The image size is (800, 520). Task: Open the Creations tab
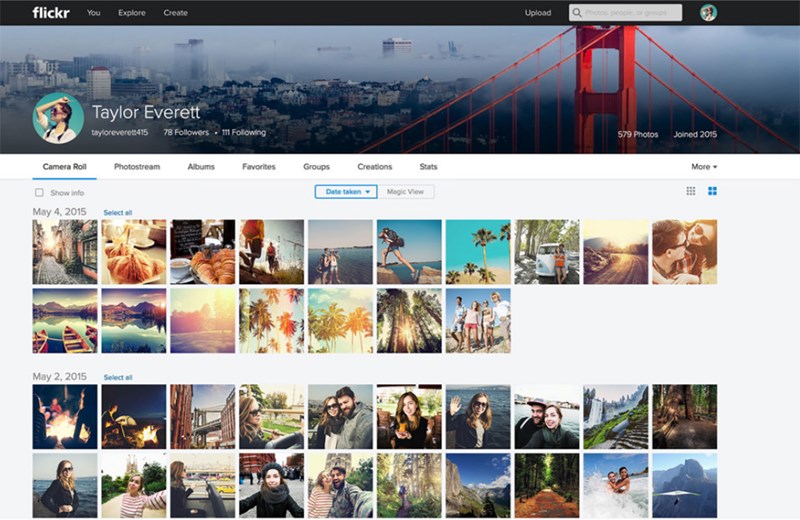pos(374,166)
